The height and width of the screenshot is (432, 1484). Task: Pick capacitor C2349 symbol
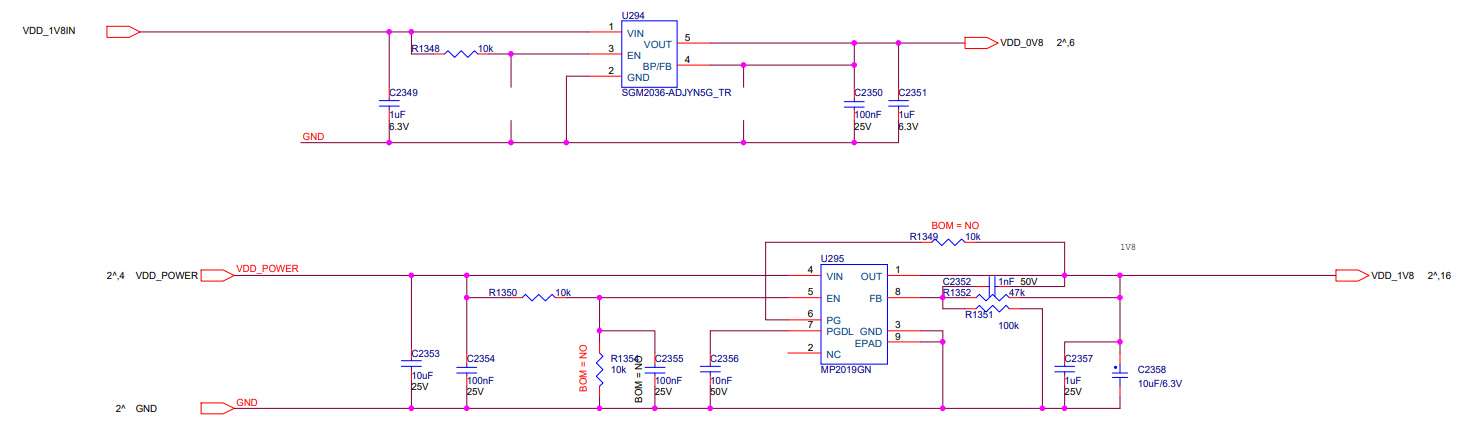point(389,102)
